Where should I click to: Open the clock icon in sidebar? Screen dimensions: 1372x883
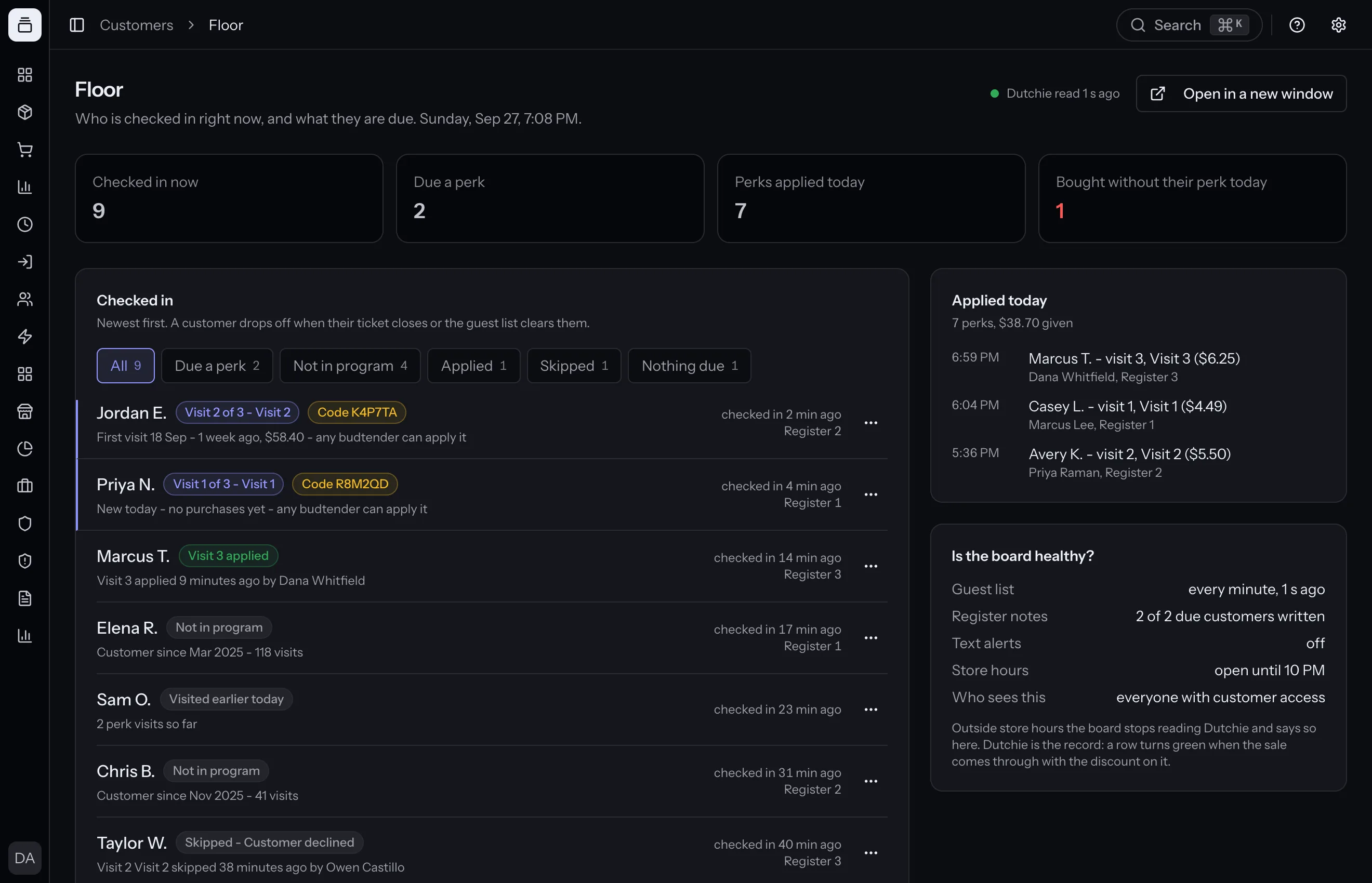[24, 224]
